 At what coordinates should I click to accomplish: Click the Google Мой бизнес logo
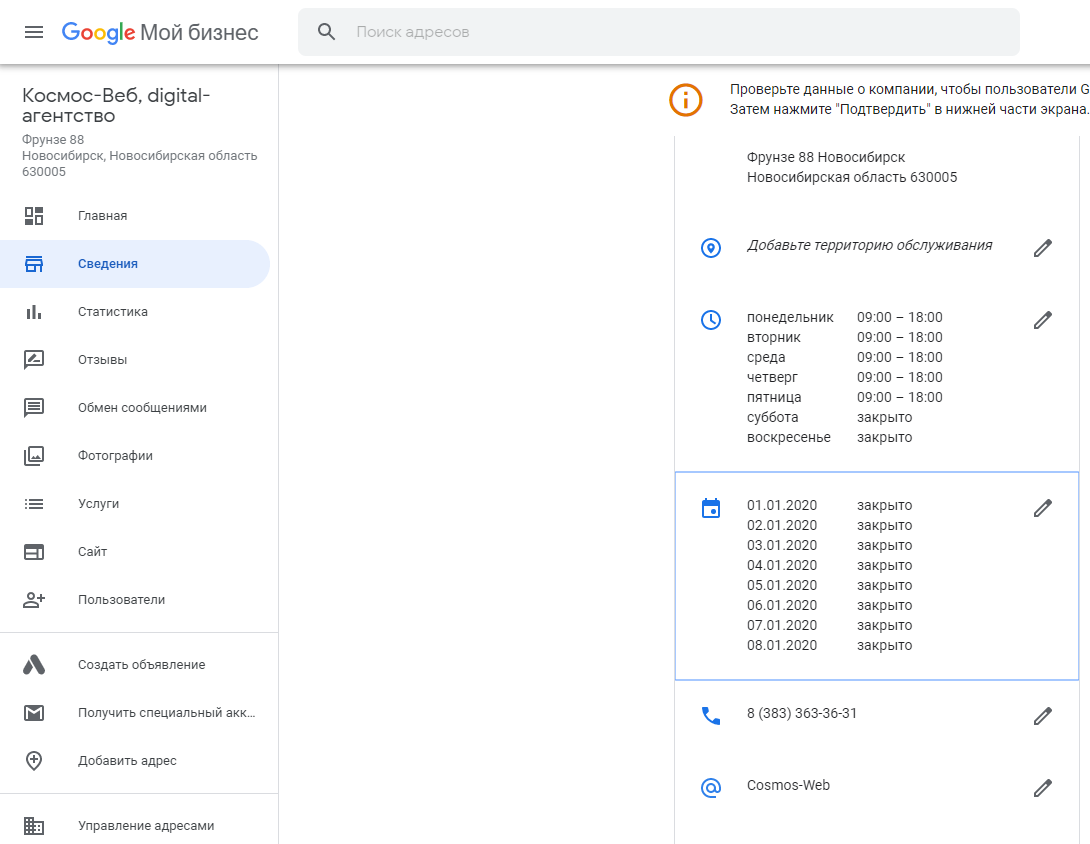tap(160, 32)
